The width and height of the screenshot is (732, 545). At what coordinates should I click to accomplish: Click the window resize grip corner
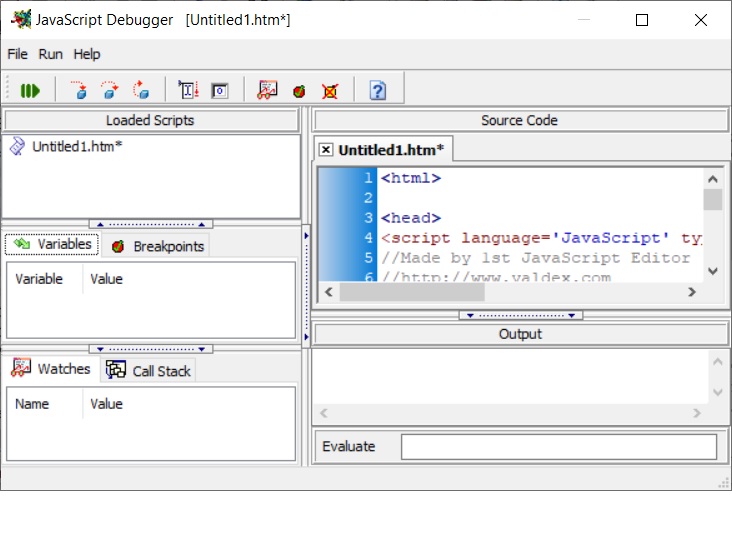[724, 483]
